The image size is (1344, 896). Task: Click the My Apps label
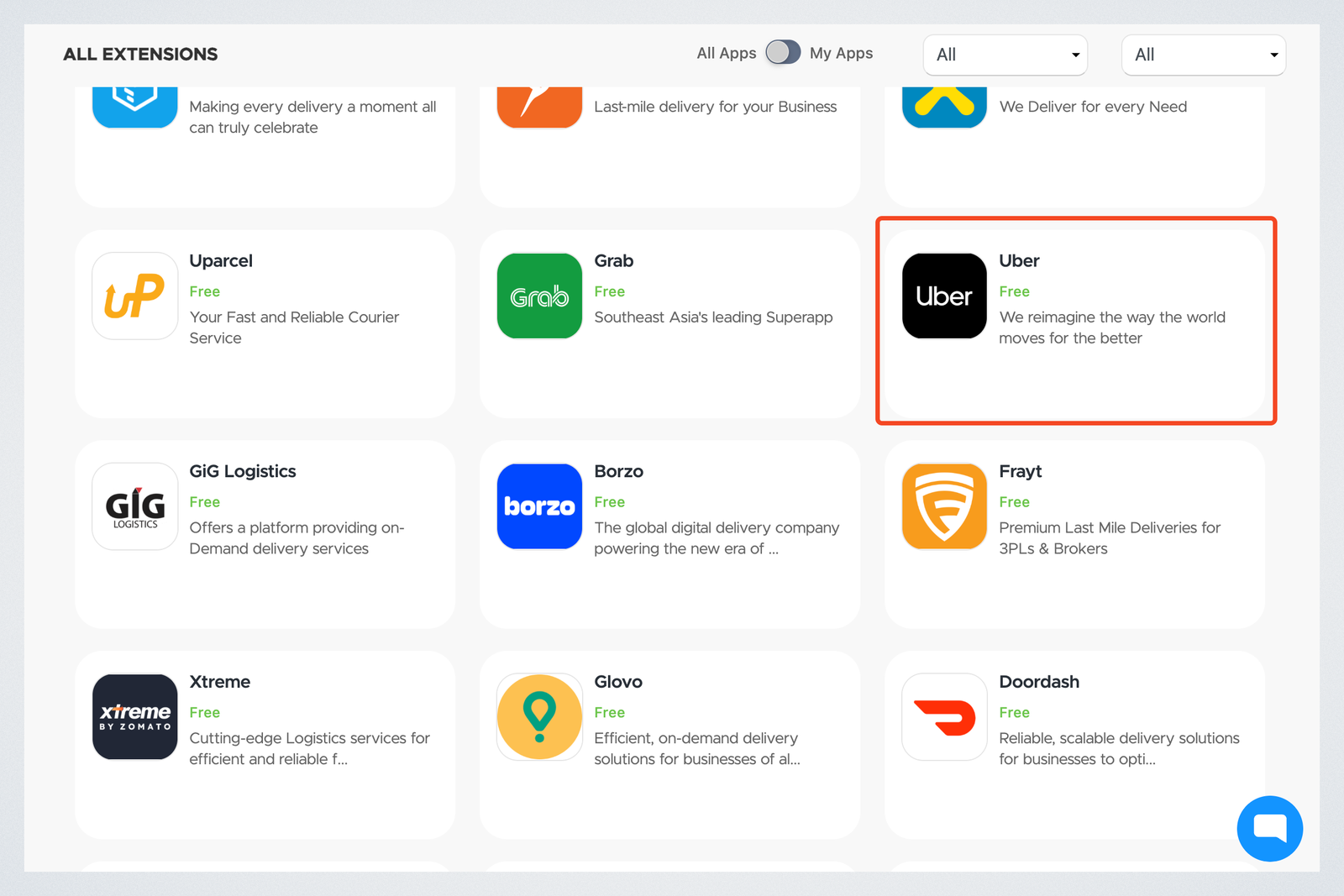841,53
